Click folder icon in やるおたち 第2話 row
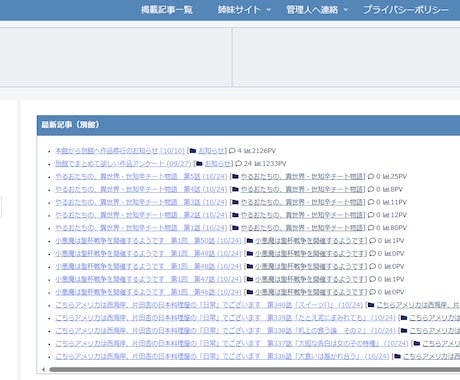Screen dimensions: 460x380 pos(235,215)
